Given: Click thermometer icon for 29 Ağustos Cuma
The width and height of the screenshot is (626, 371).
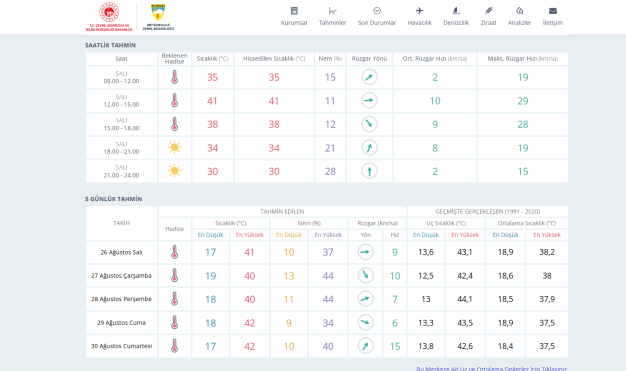Looking at the screenshot, I should 174,323.
